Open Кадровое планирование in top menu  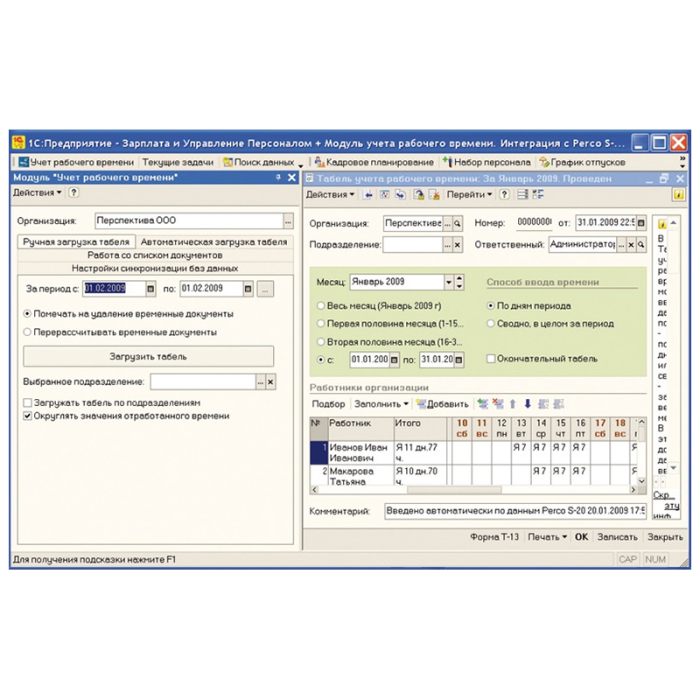pyautogui.click(x=374, y=162)
